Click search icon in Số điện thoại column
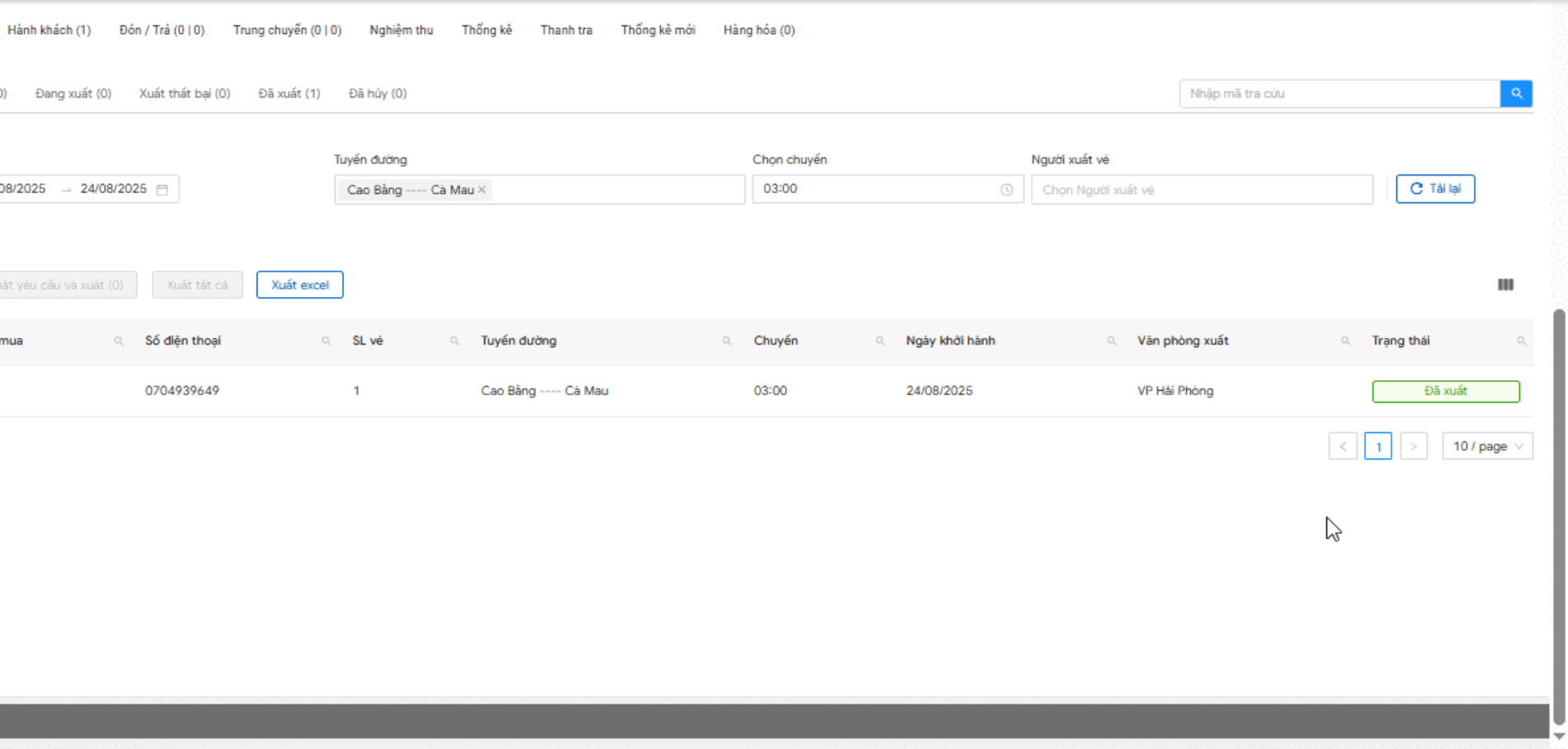The image size is (1568, 749). [x=326, y=341]
